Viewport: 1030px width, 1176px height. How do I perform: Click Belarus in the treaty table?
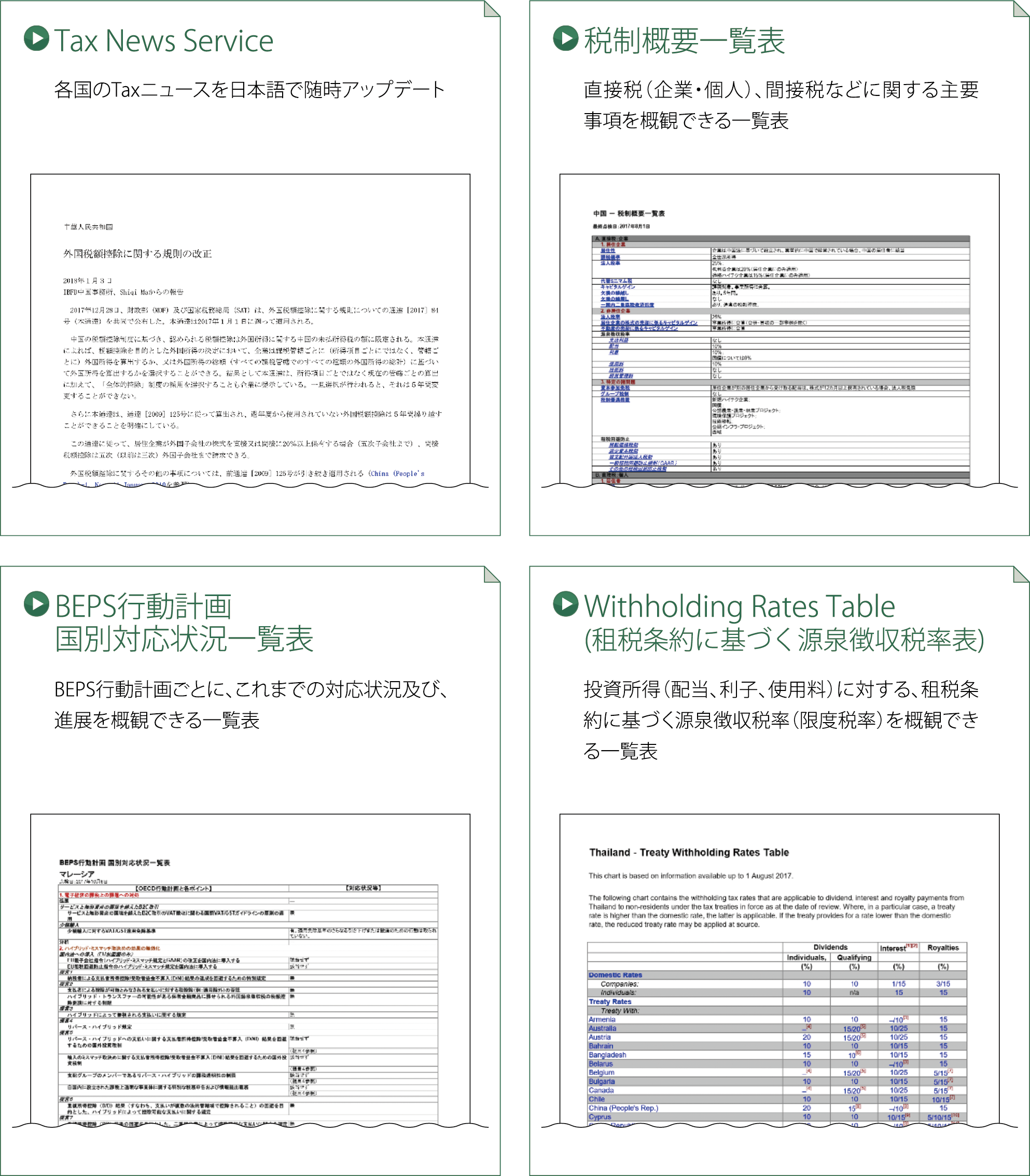click(x=601, y=1064)
